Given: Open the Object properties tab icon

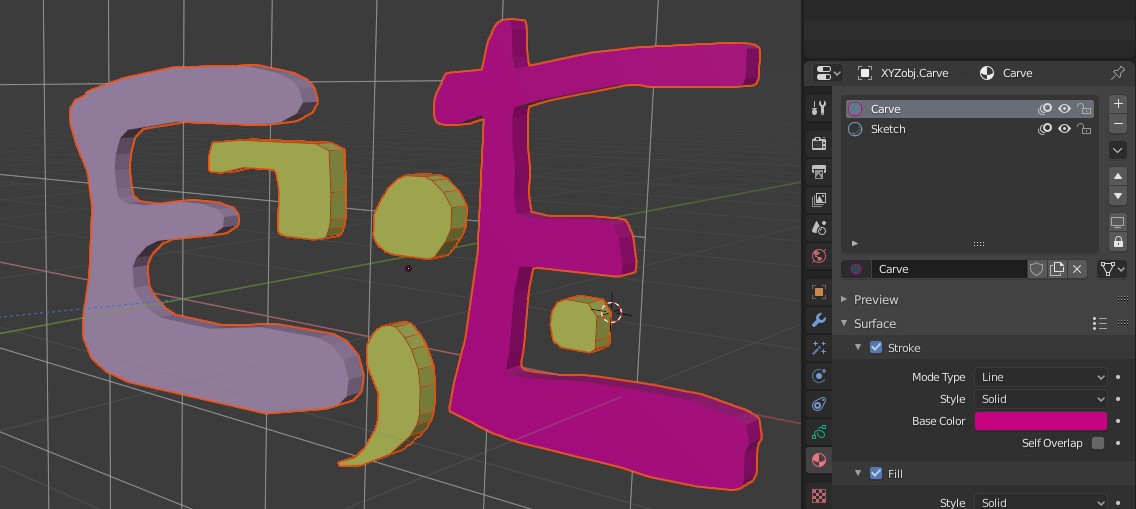Looking at the screenshot, I should click(x=819, y=292).
